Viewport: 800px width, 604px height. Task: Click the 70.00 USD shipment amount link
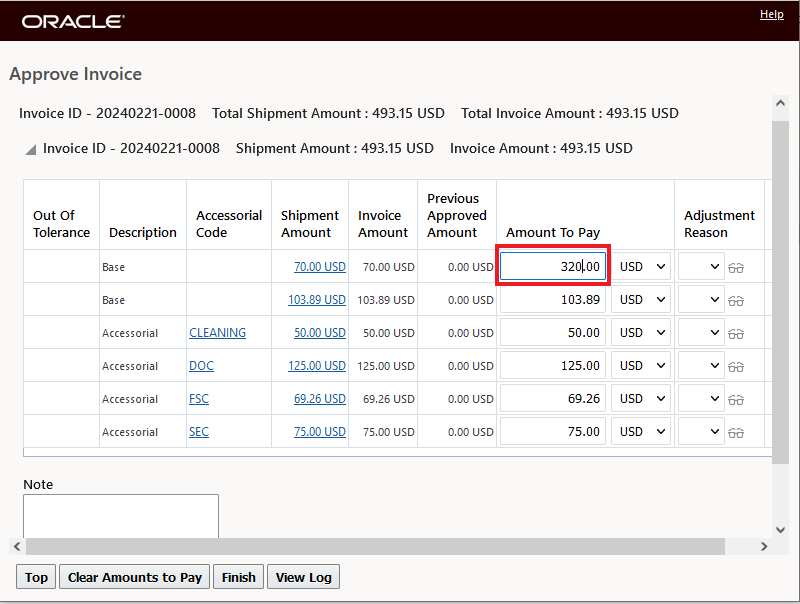pos(320,267)
